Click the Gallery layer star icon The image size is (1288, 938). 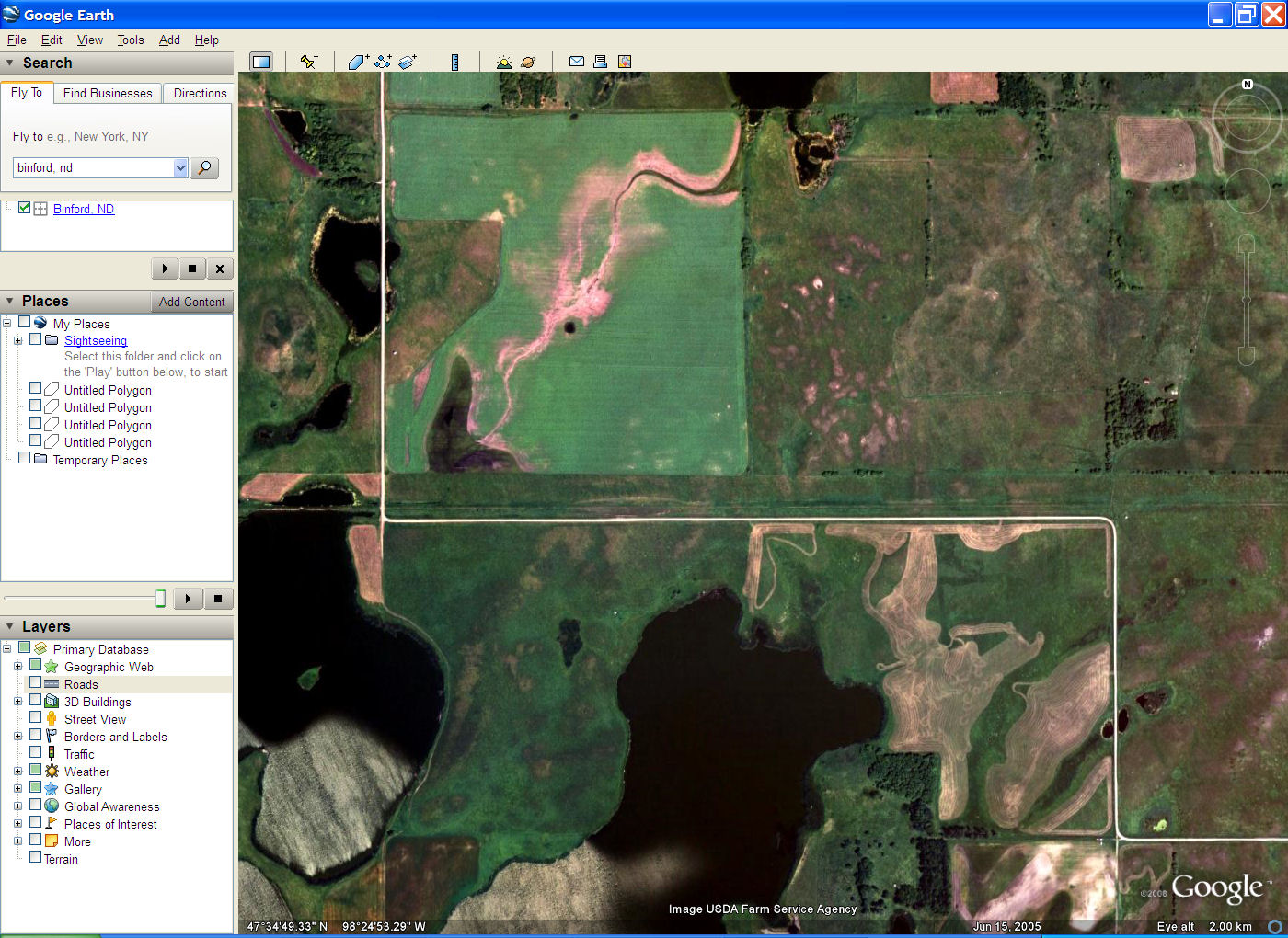pyautogui.click(x=52, y=789)
